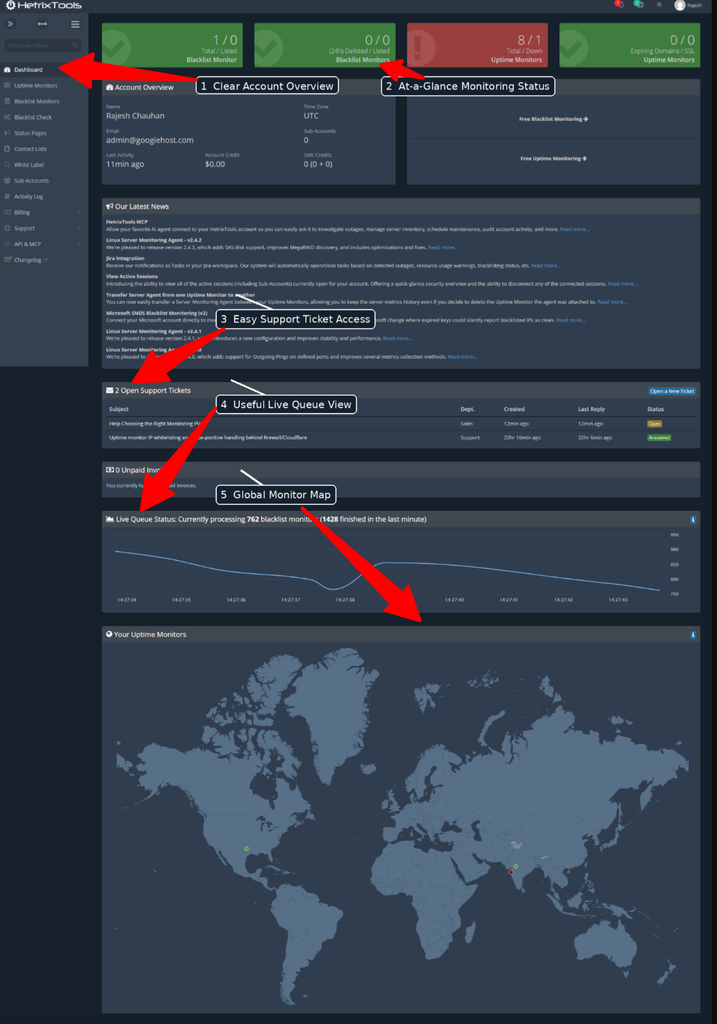Collapse sidebar with double-chevron icon
This screenshot has height=1024, width=717.
point(10,24)
